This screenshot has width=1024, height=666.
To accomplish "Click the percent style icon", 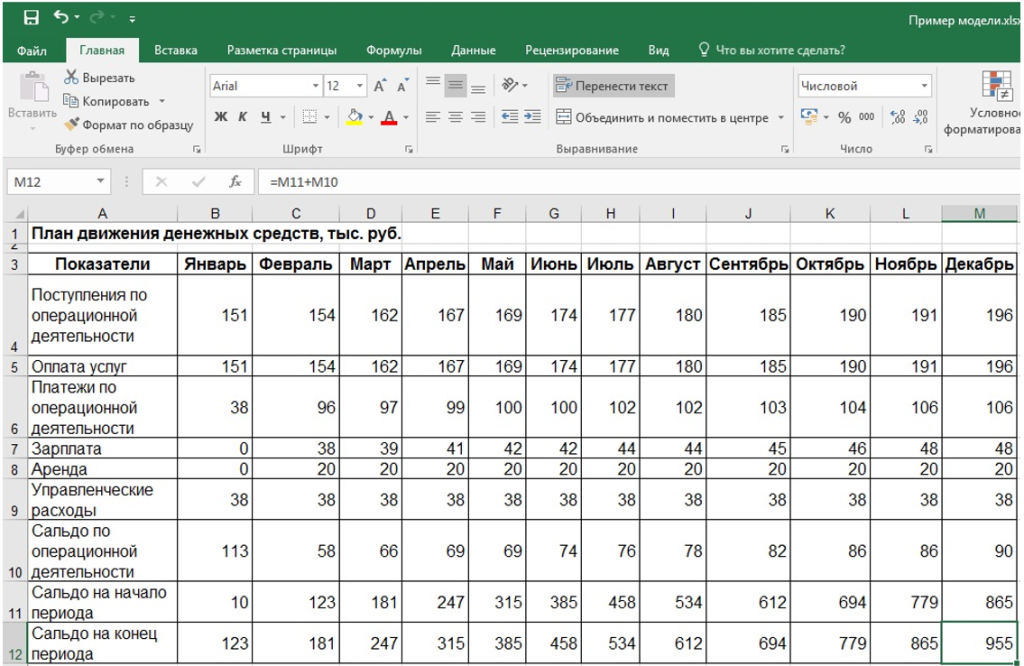I will (x=844, y=118).
